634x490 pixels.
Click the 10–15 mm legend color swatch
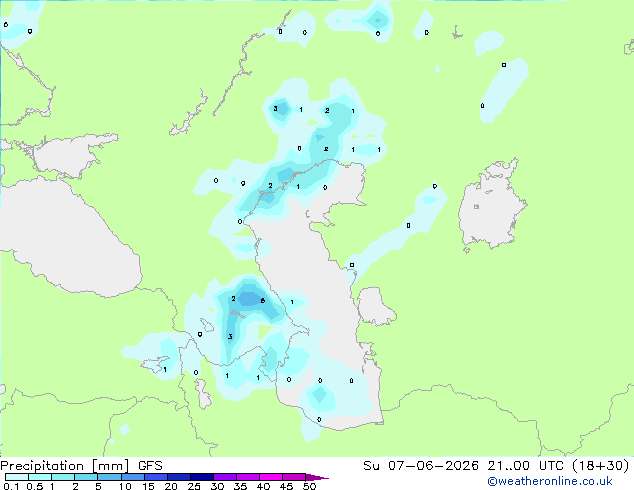pos(132,477)
